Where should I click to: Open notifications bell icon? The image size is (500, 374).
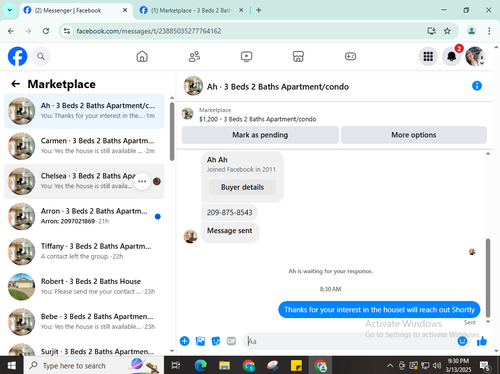pyautogui.click(x=452, y=56)
